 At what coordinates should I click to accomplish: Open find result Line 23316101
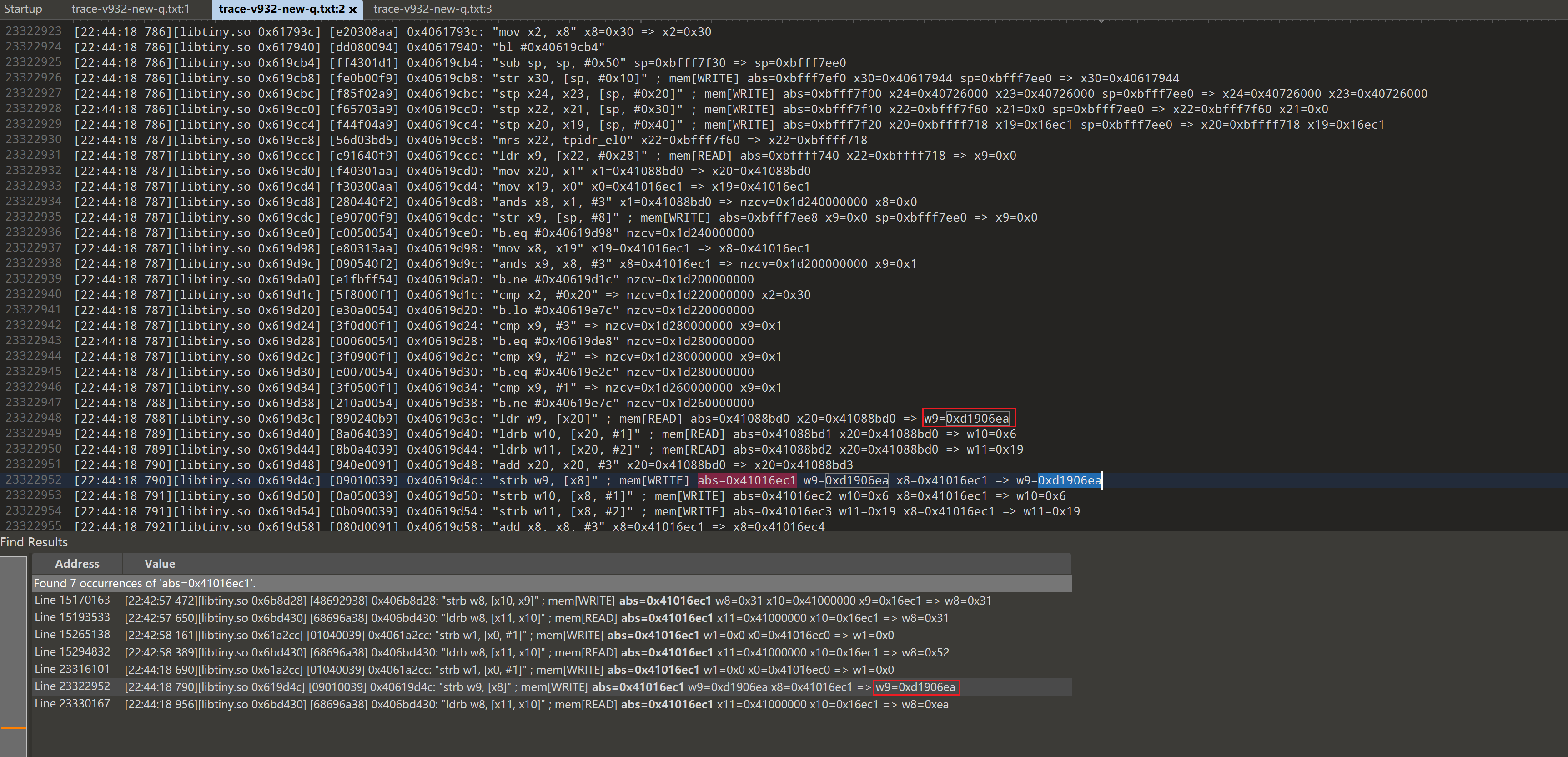click(x=552, y=669)
